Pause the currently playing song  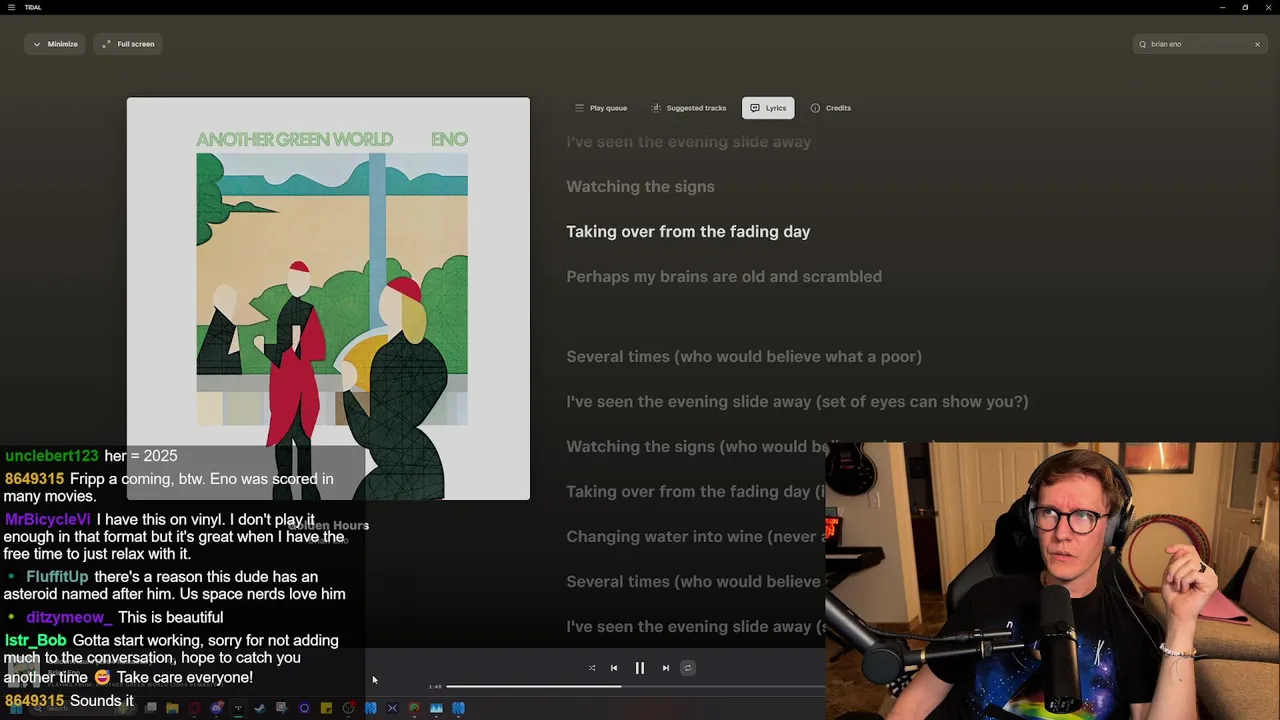click(640, 668)
